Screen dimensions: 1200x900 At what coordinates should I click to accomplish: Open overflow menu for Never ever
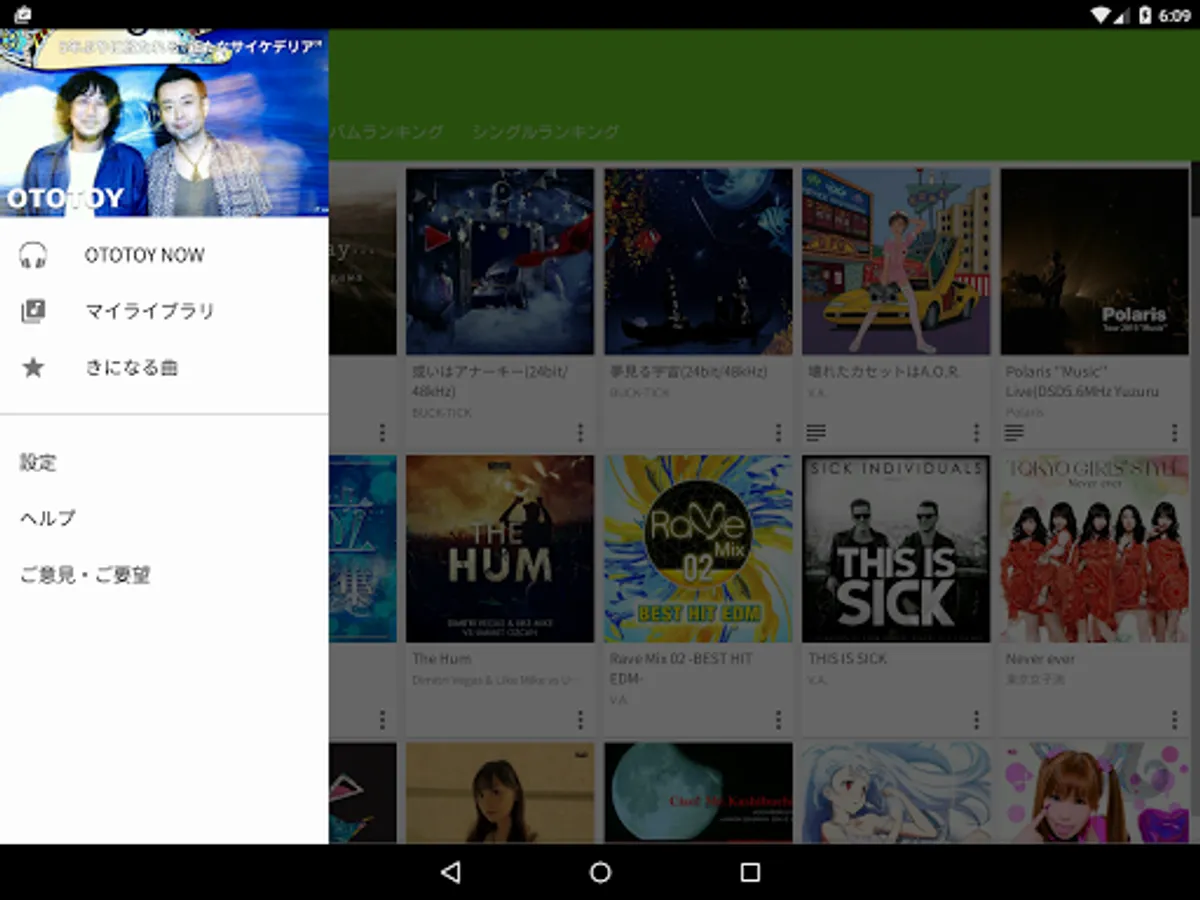click(x=1174, y=719)
